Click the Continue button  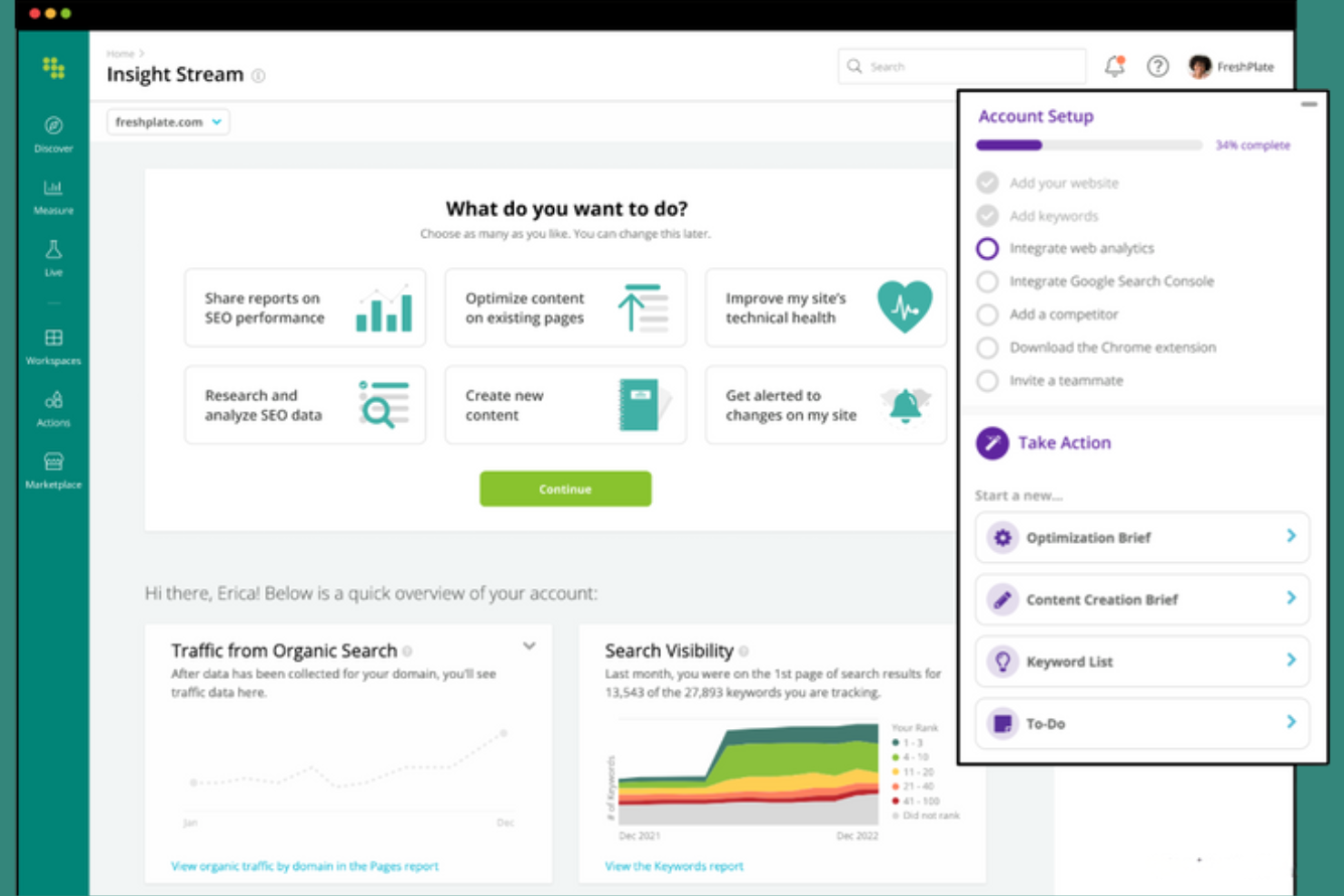point(565,488)
